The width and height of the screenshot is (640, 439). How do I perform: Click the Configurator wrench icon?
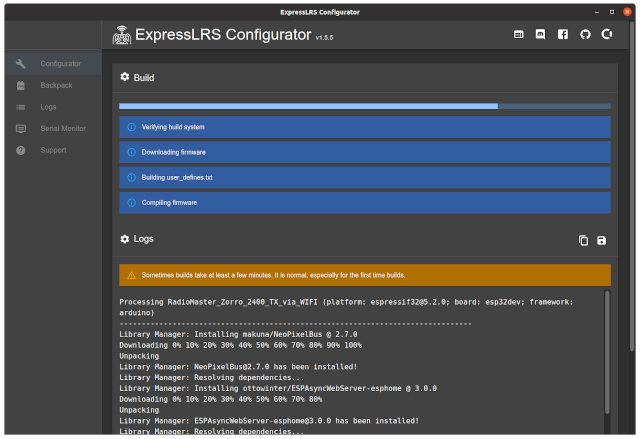(20, 64)
